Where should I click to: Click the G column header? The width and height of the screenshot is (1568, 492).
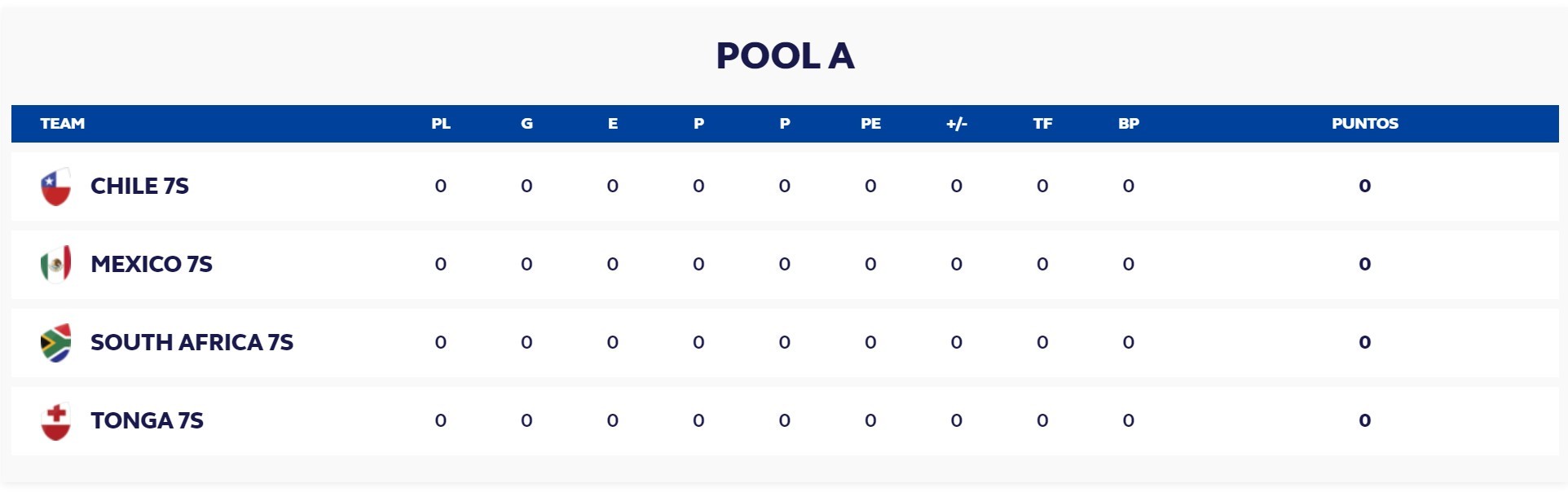coord(526,124)
